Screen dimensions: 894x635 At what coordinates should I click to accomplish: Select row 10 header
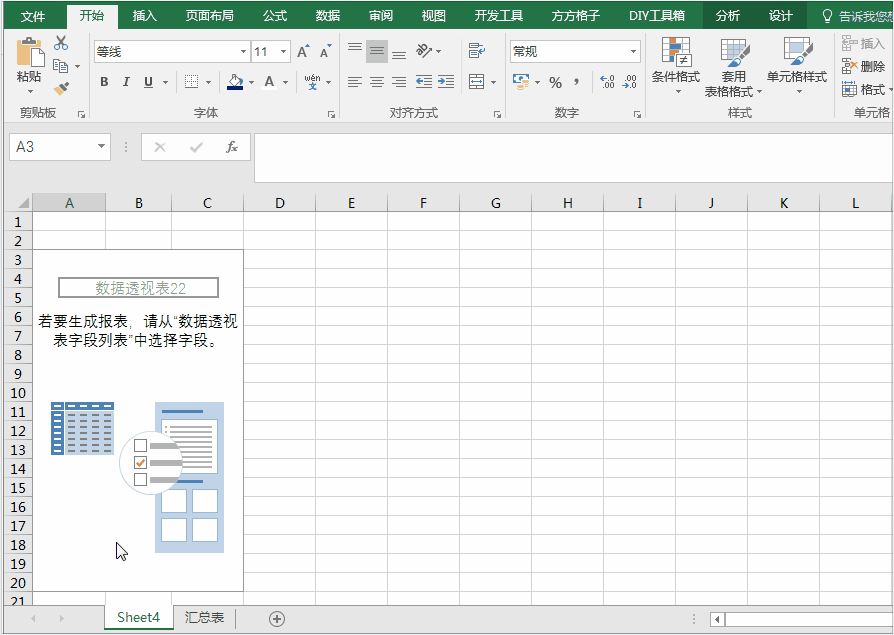pos(18,393)
